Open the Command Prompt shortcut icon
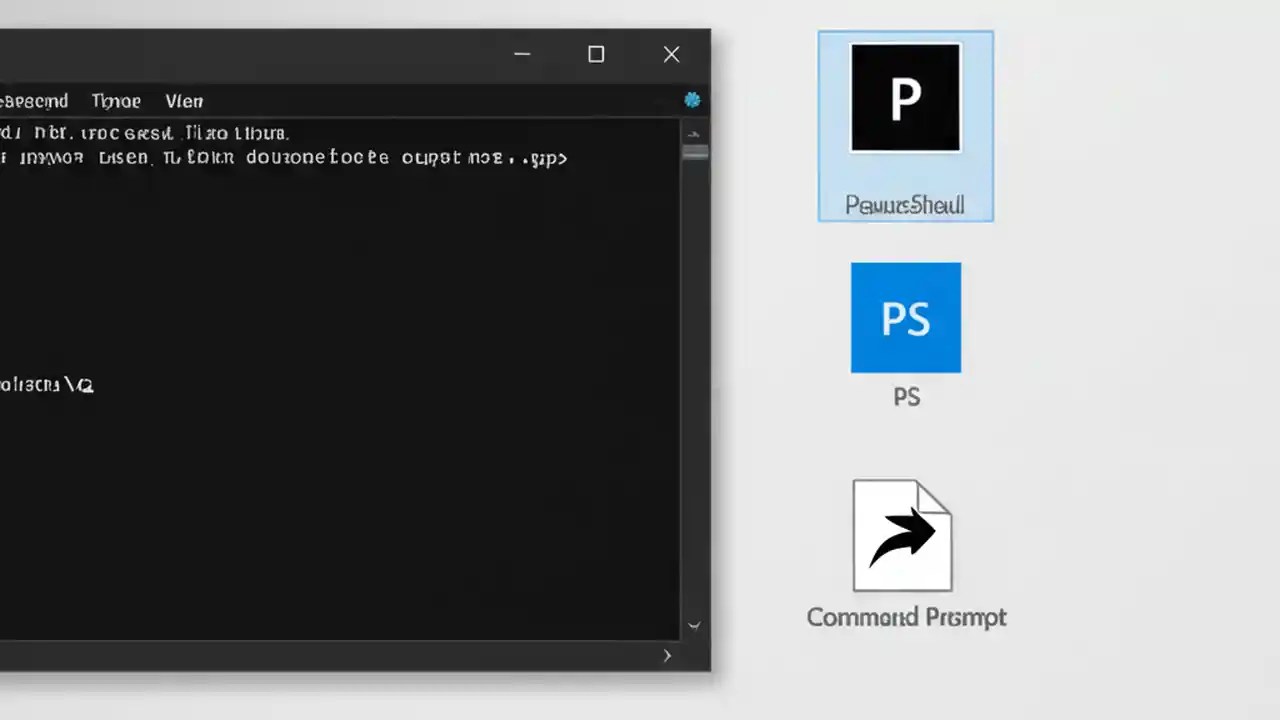 pyautogui.click(x=901, y=533)
